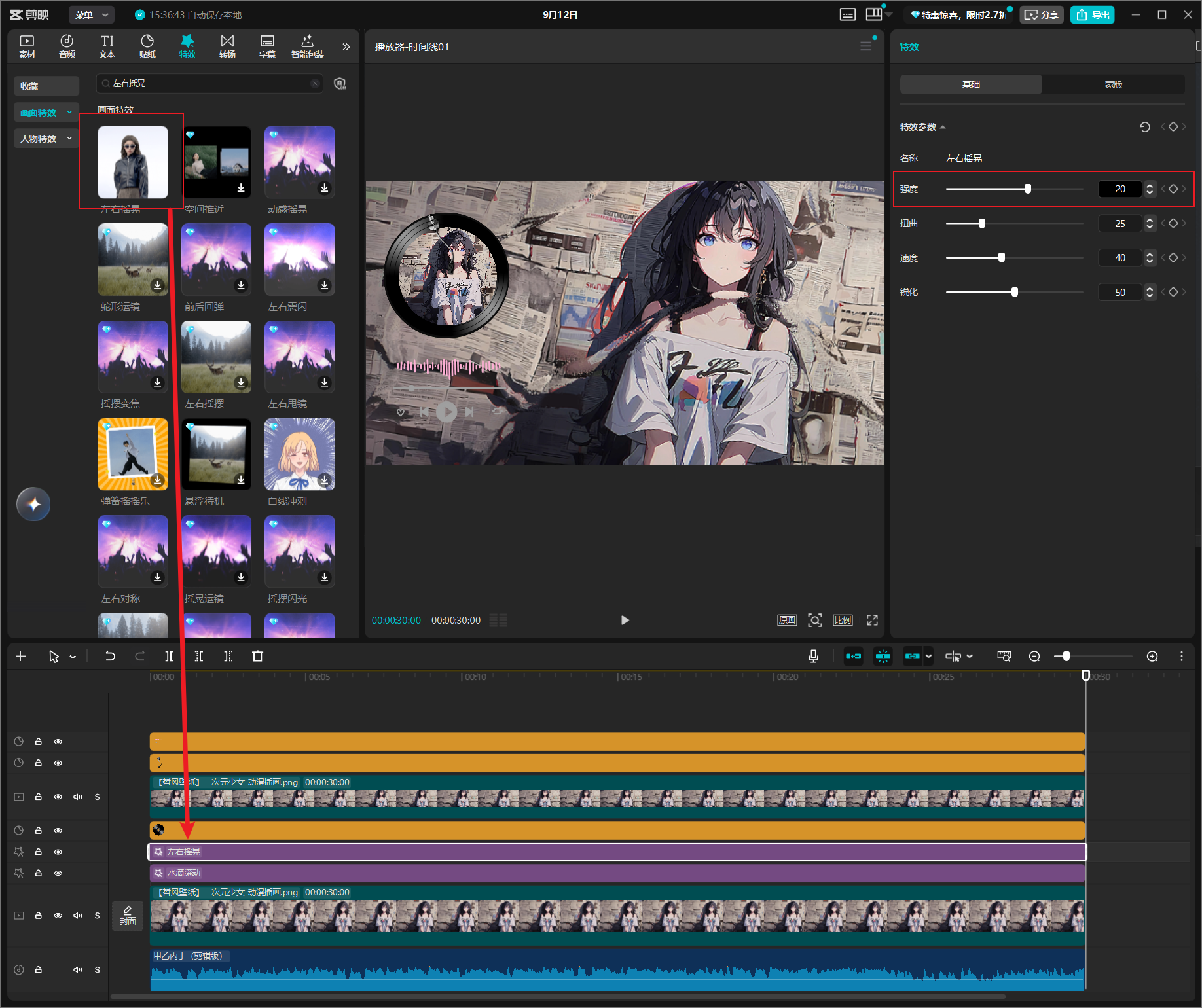This screenshot has width=1202, height=1008.
Task: Switch to the 文本 tab
Action: [107, 46]
